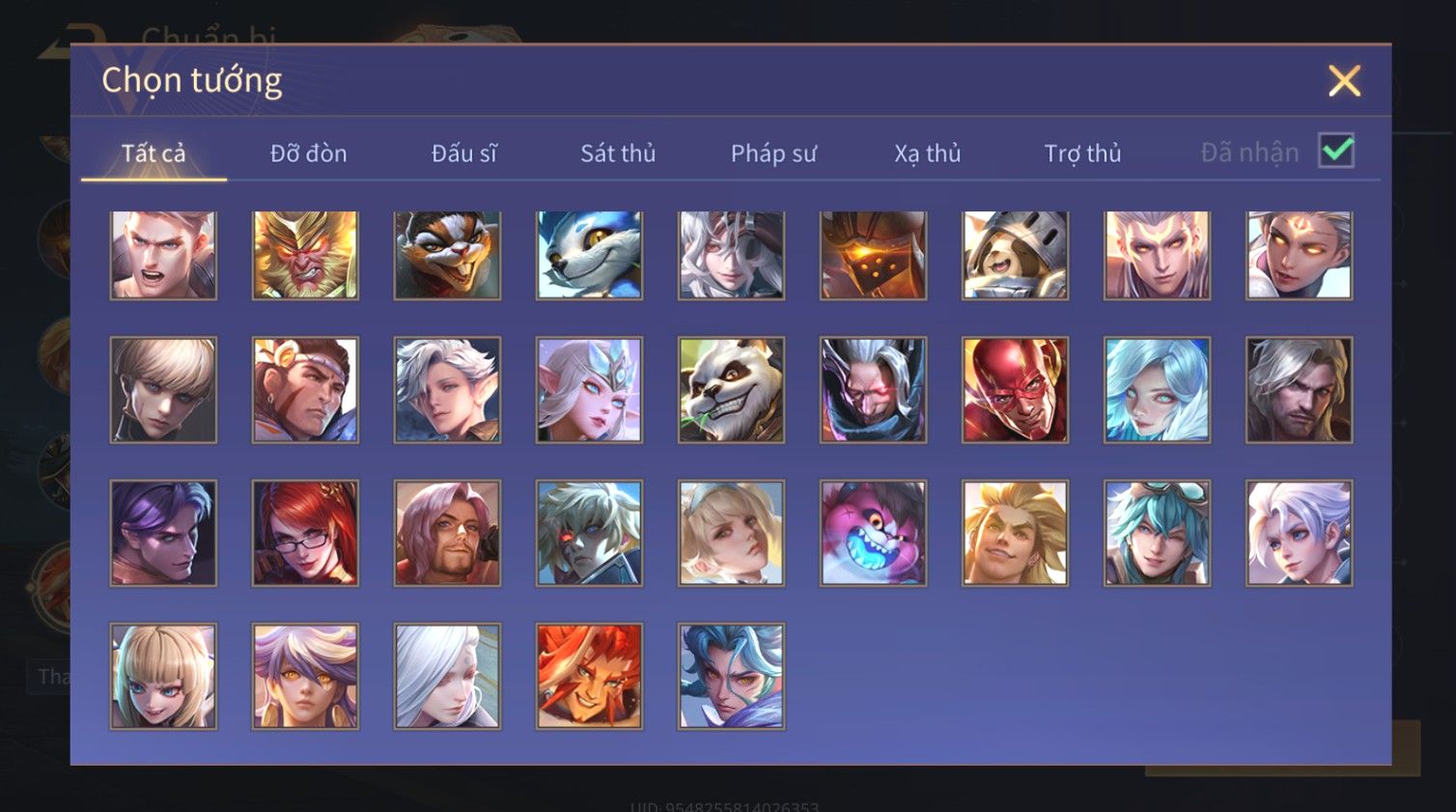Screen dimensions: 1456x812
Task: Pick the red-masked Flash hero portrait
Action: pyautogui.click(x=1015, y=390)
